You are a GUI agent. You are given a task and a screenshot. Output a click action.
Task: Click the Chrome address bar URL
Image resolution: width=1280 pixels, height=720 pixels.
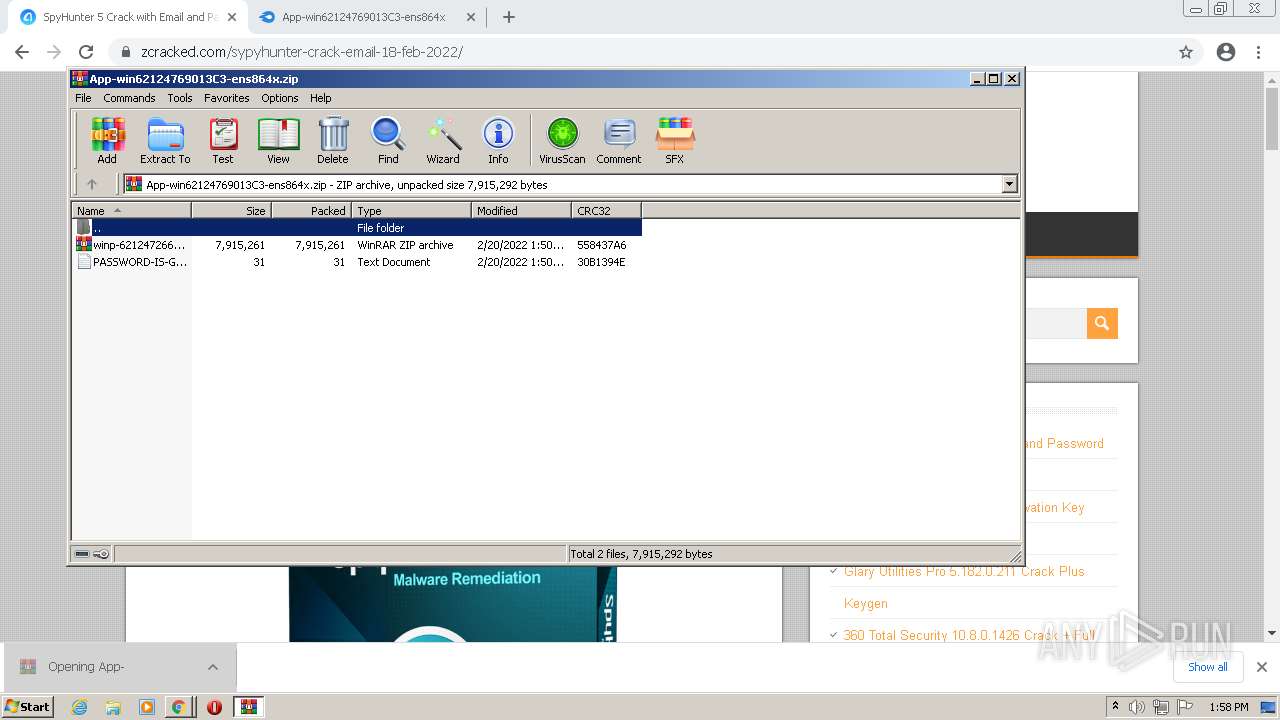pyautogui.click(x=301, y=52)
